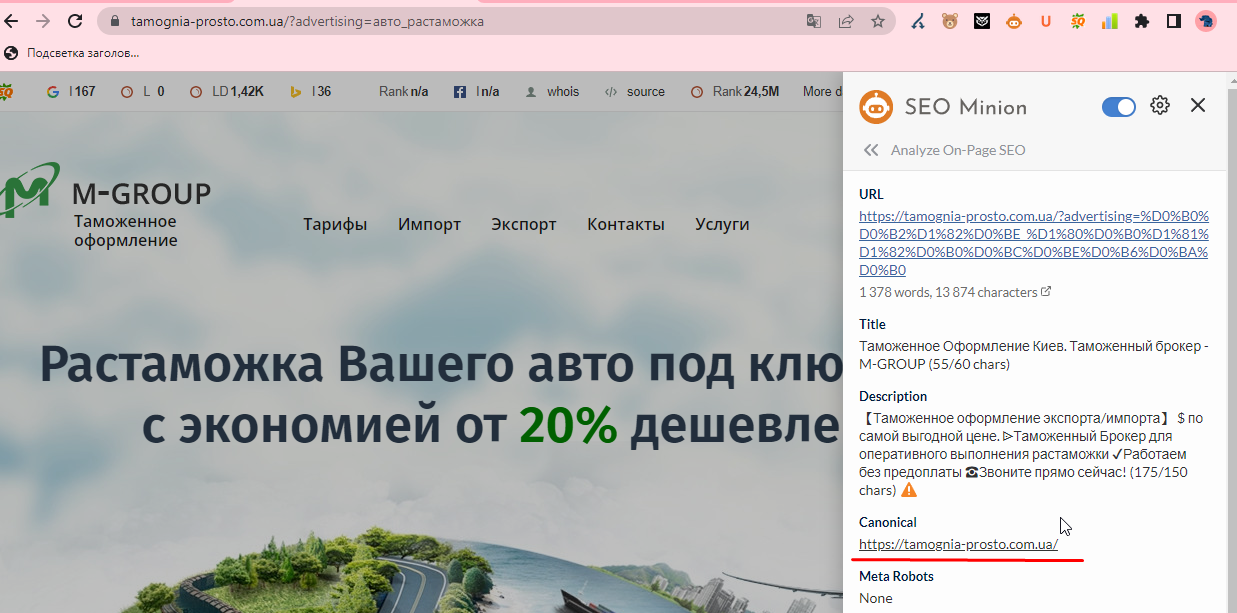Click the SEO Minion robot logo
This screenshot has width=1237, height=613.
click(876, 107)
